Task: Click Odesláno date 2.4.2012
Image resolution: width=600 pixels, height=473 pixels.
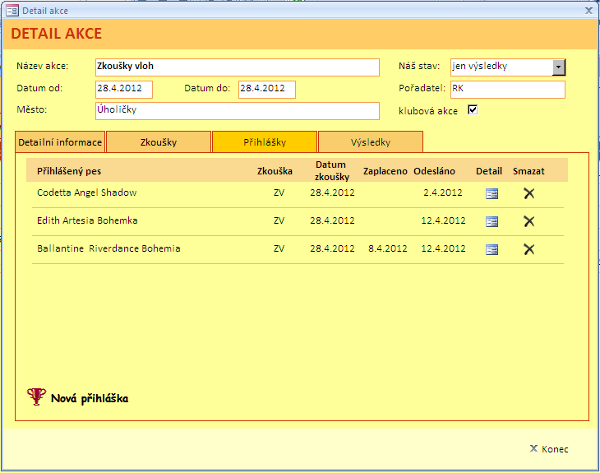Action: pos(443,192)
